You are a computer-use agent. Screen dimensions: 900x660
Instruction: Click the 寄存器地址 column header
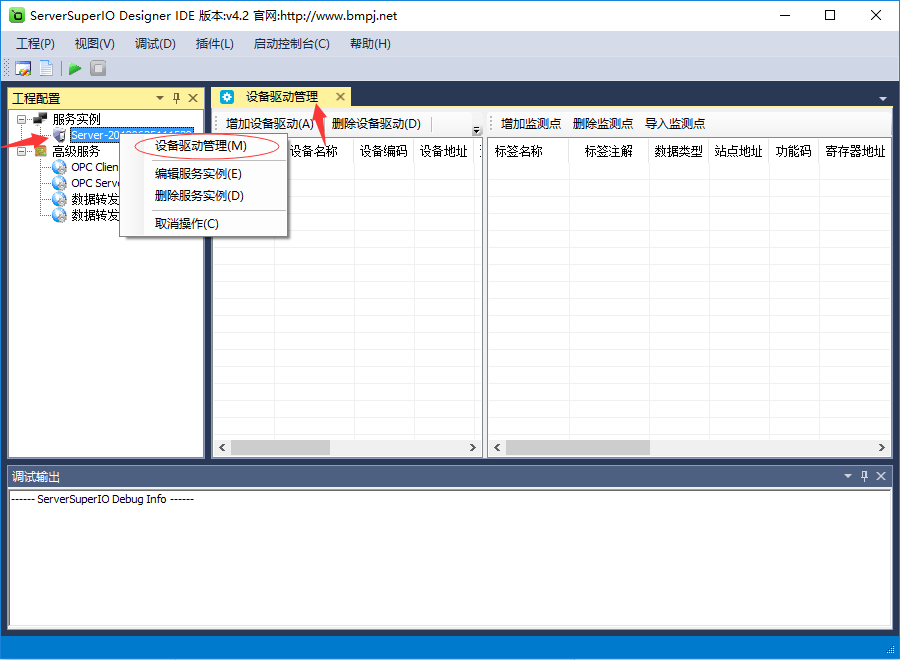855,152
